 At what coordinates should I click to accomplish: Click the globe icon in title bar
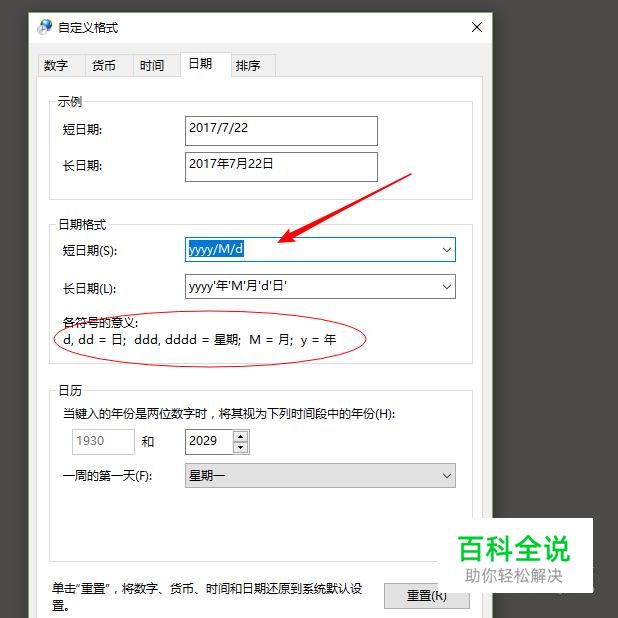[x=45, y=27]
